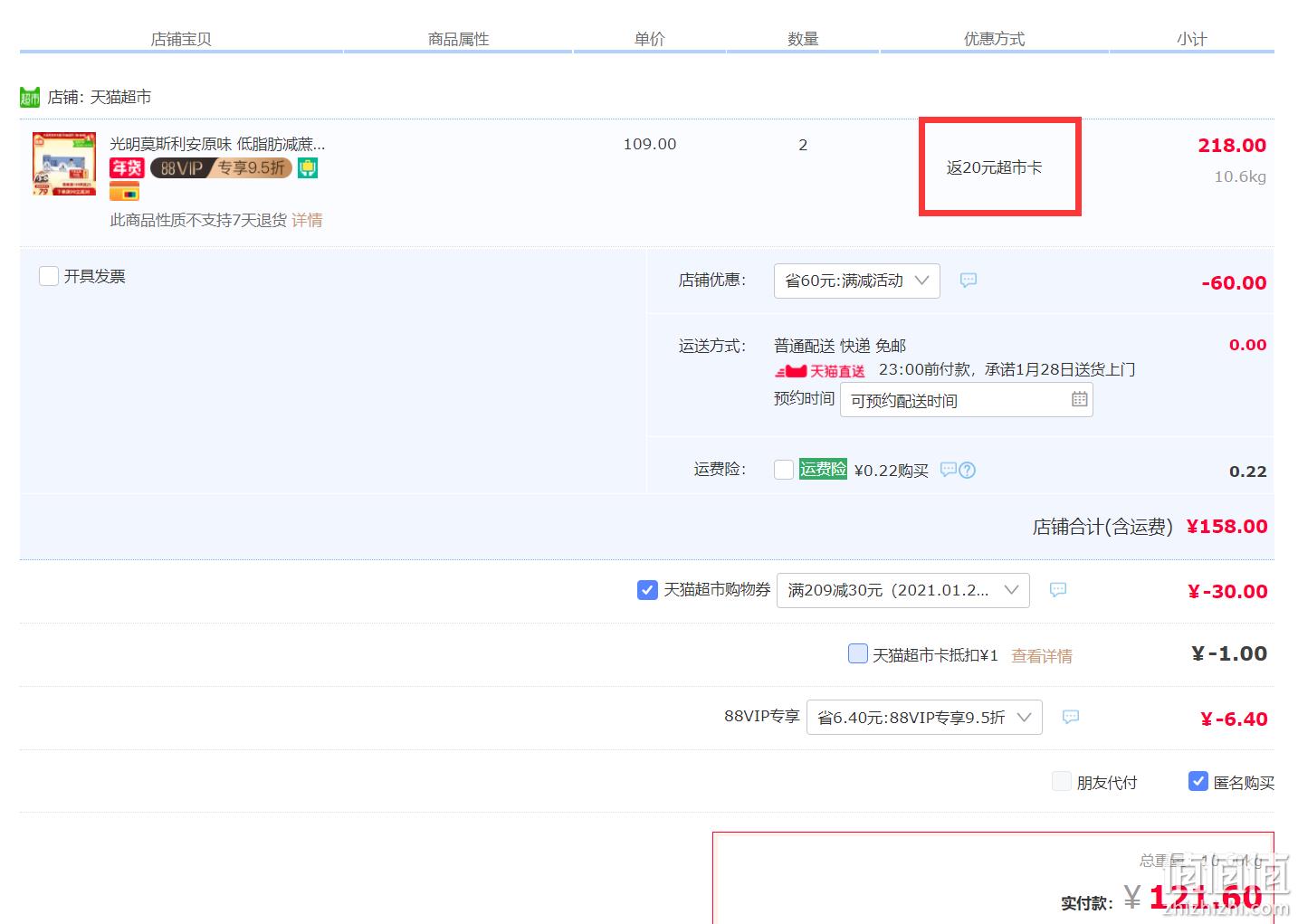Click comment icon beside store discount dropdown
This screenshot has width=1298, height=924.
pos(969,281)
